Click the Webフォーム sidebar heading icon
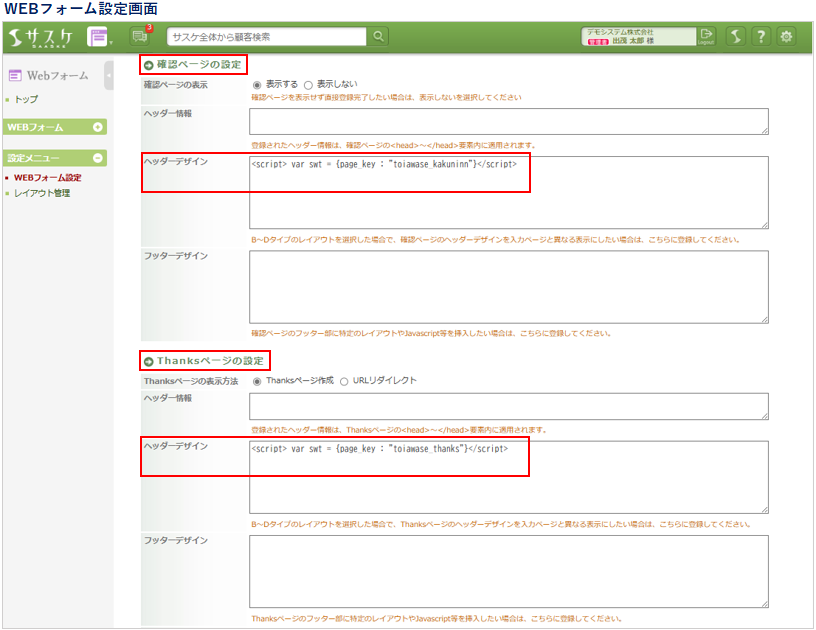The height and width of the screenshot is (630, 816). 15,76
